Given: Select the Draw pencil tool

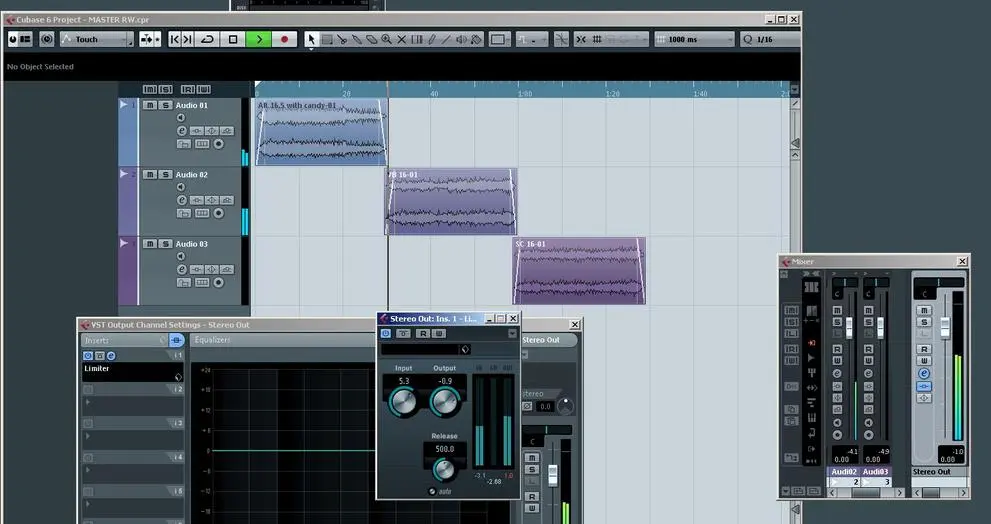Looking at the screenshot, I should (432, 39).
